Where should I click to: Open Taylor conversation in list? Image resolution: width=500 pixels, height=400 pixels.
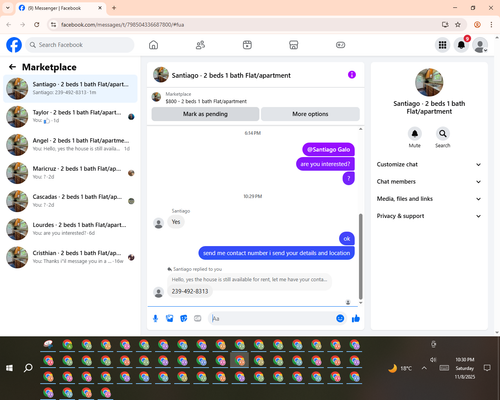[x=70, y=117]
